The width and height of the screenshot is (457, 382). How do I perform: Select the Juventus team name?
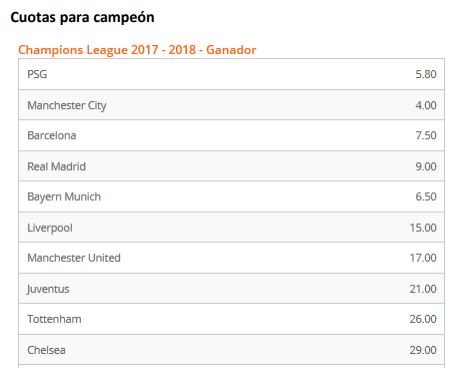tap(48, 289)
